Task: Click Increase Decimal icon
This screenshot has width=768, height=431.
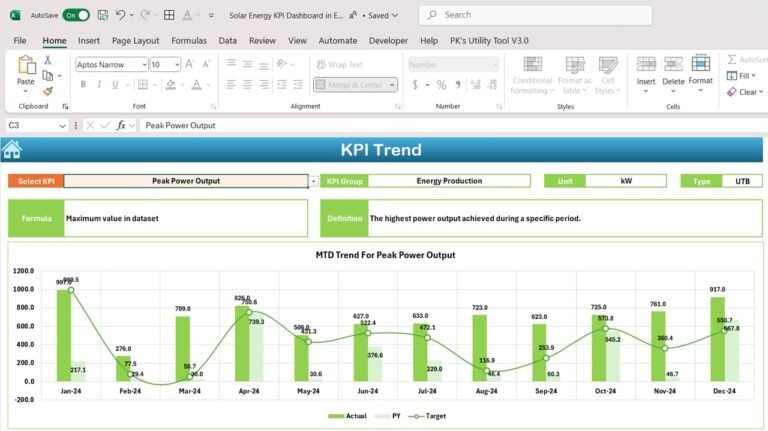Action: (x=476, y=85)
